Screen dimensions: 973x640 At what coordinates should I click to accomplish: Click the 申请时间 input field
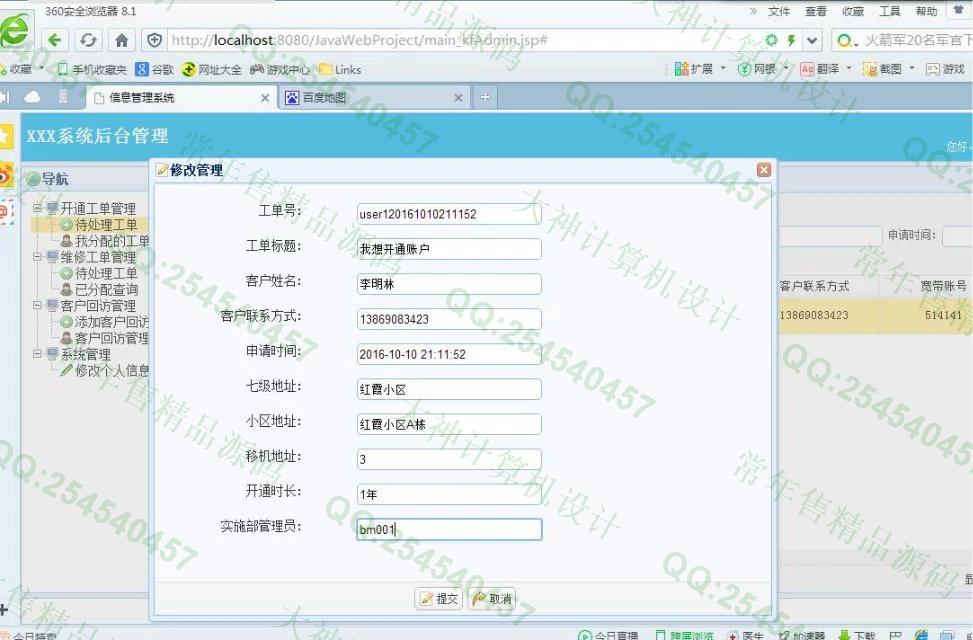coord(449,354)
